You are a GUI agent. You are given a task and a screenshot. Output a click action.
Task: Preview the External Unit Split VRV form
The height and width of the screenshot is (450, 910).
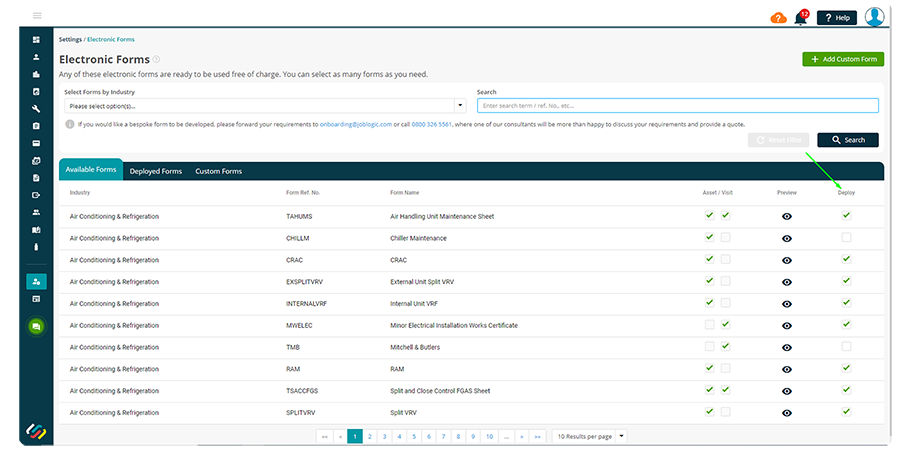tap(786, 282)
